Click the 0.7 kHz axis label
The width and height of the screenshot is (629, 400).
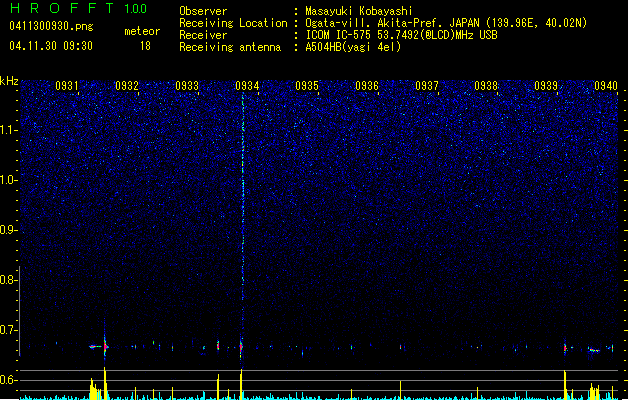(8, 330)
